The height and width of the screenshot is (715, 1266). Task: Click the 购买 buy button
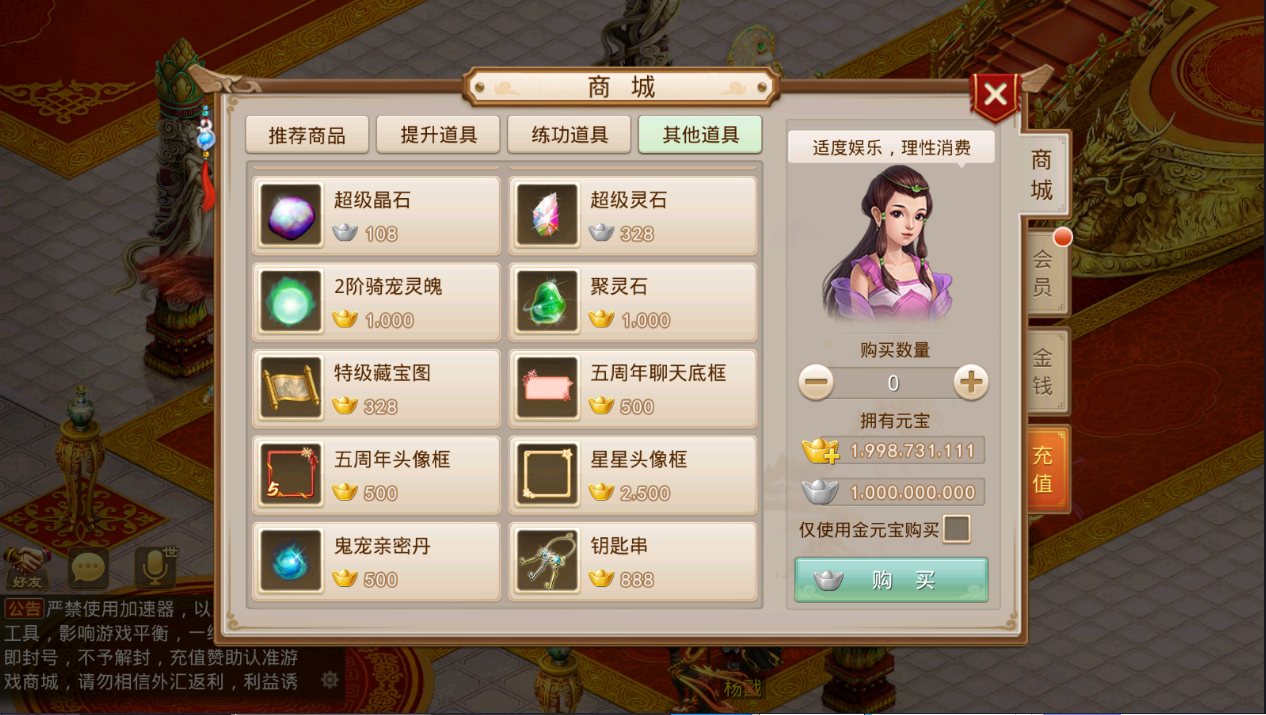(x=891, y=580)
